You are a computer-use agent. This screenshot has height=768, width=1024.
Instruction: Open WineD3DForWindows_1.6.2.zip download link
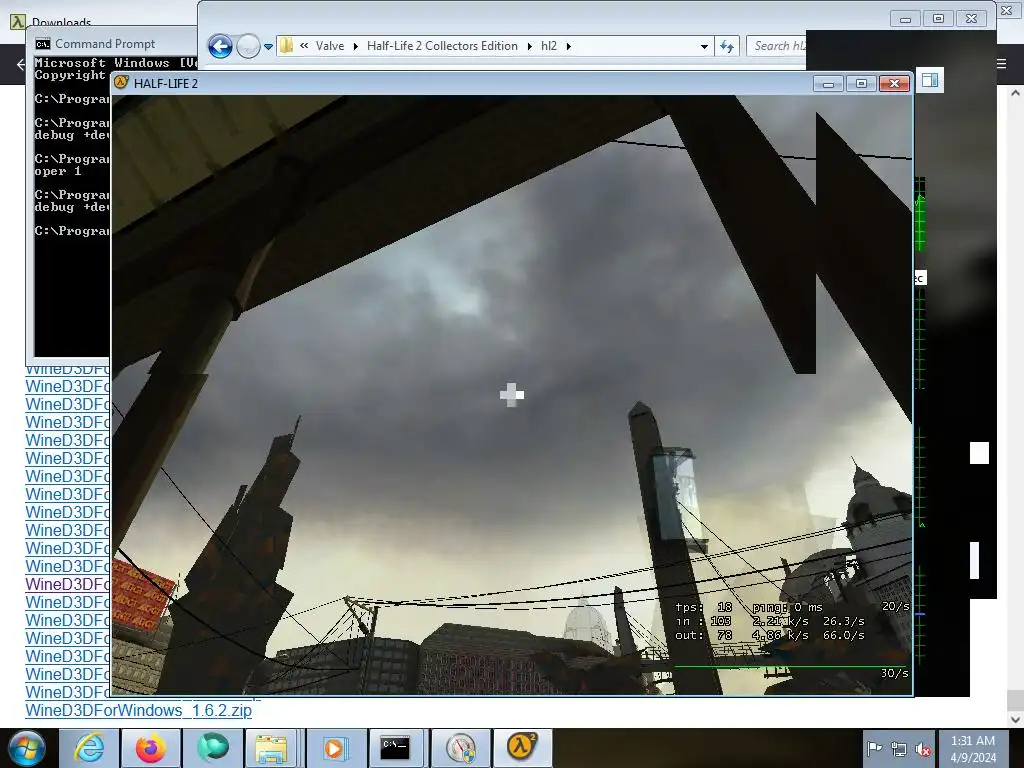[x=138, y=710]
